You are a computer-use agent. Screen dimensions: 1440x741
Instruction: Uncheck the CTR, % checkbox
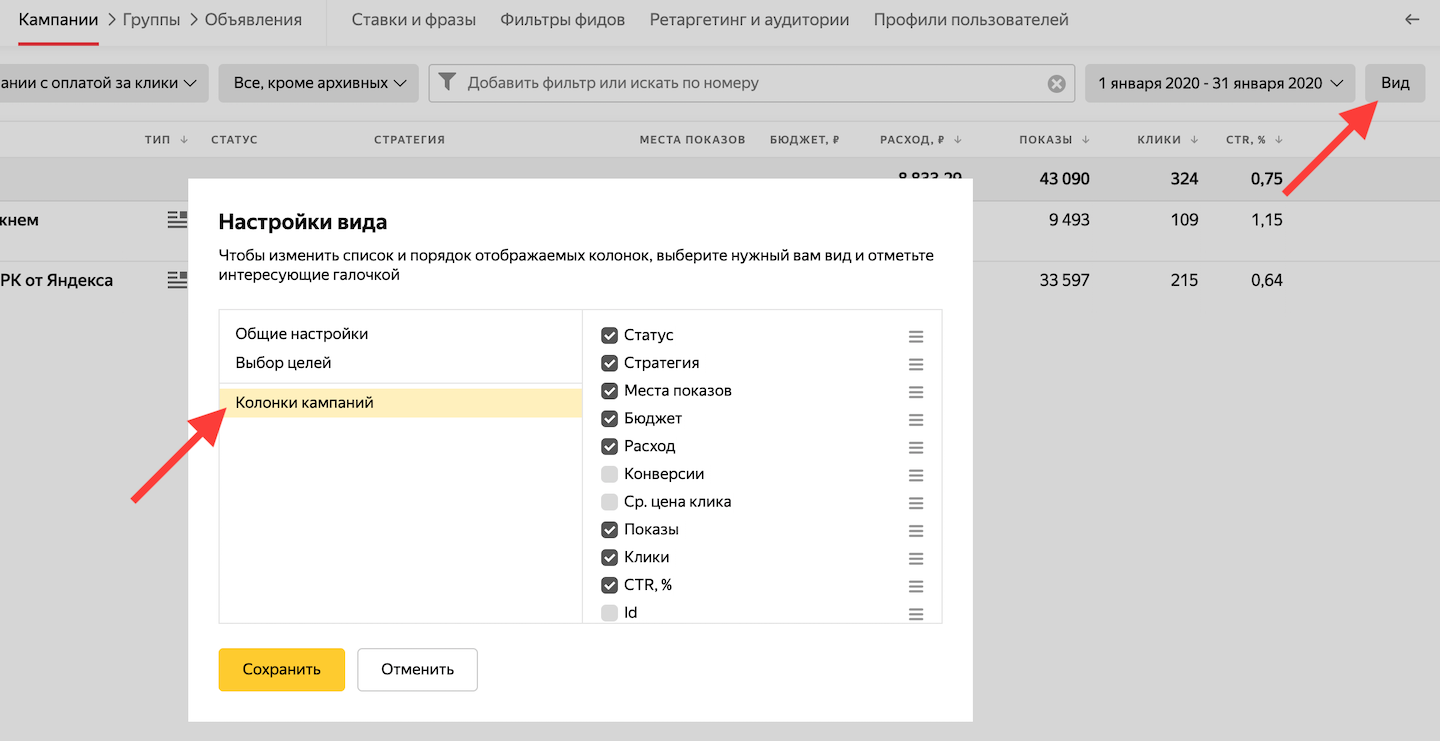609,585
